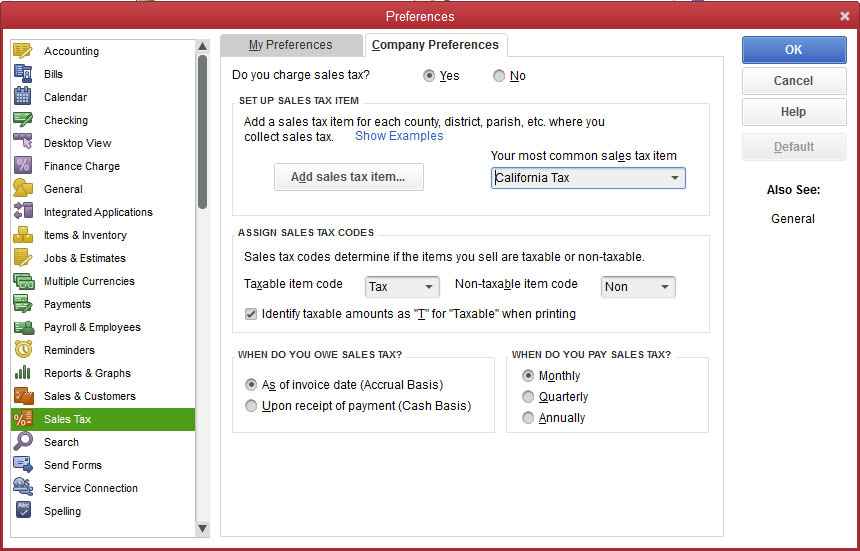Click the Items & Inventory boxes icon

tap(23, 235)
